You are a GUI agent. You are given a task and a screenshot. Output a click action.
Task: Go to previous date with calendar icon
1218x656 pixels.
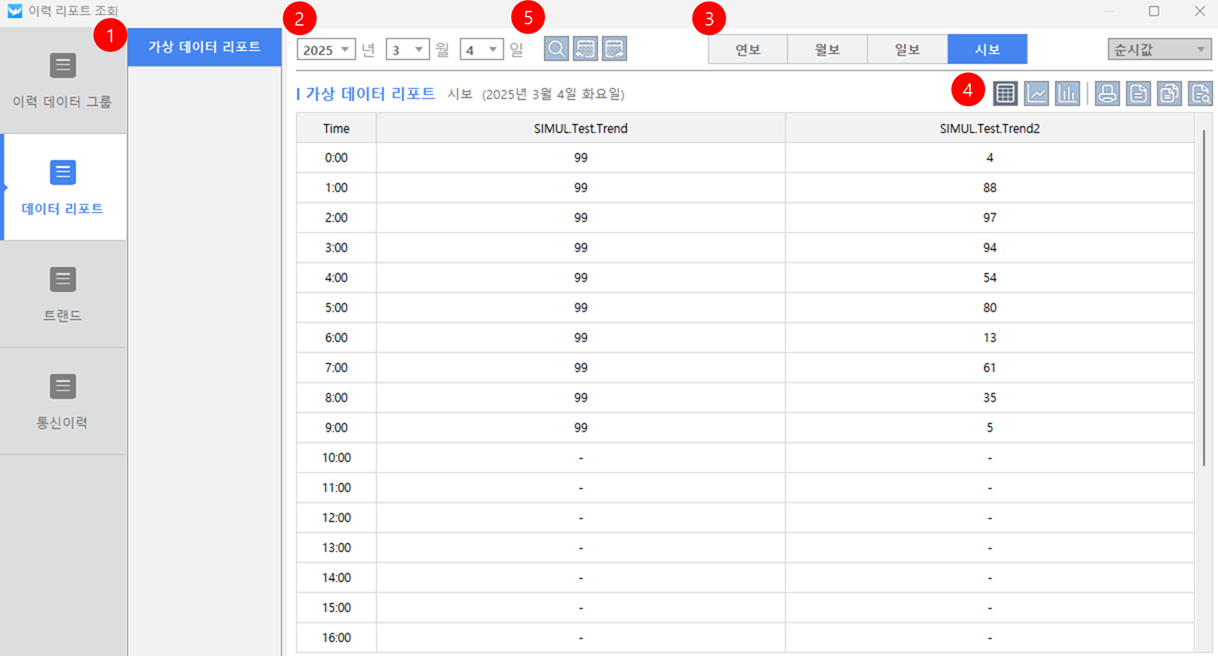pyautogui.click(x=585, y=49)
